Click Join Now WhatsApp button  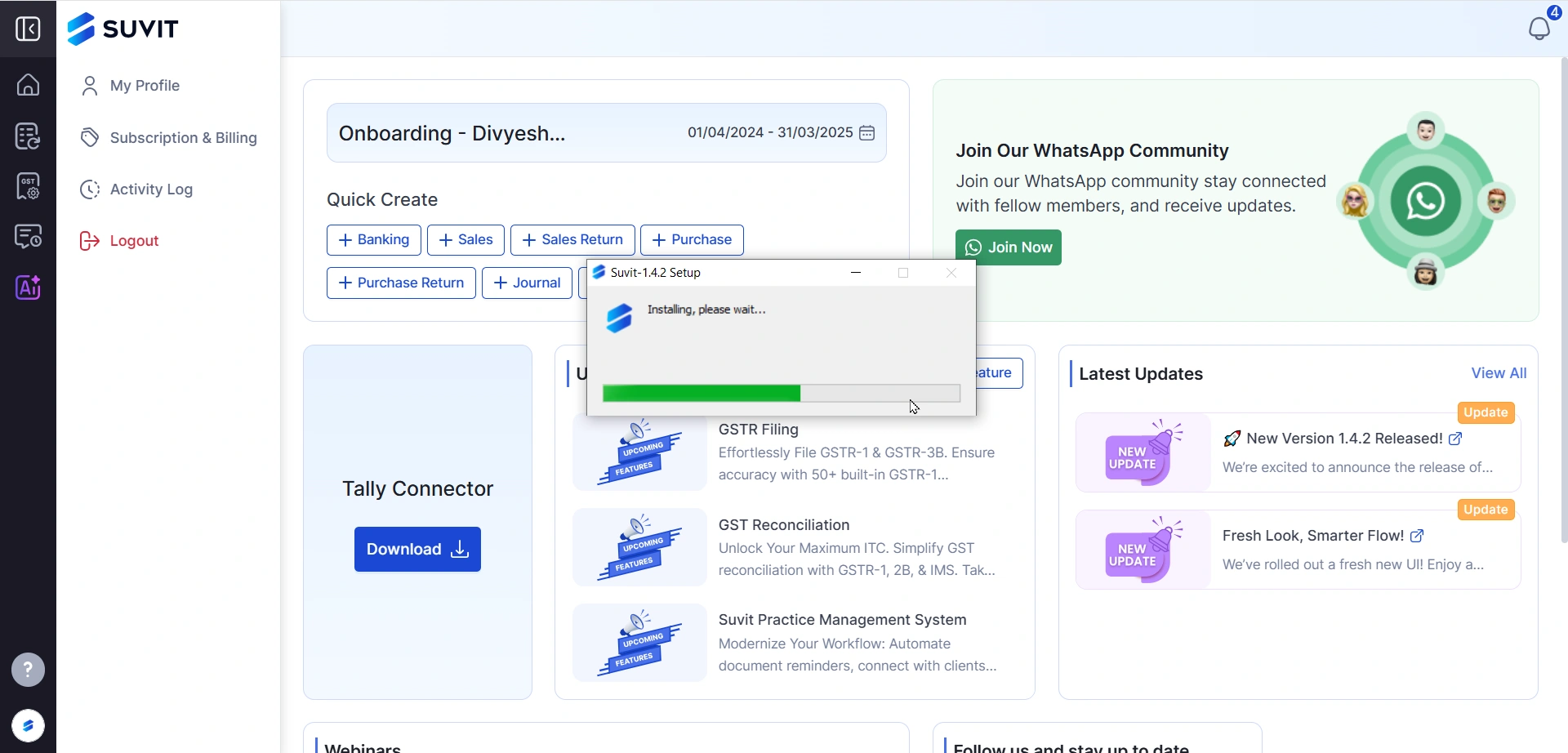pos(1009,247)
